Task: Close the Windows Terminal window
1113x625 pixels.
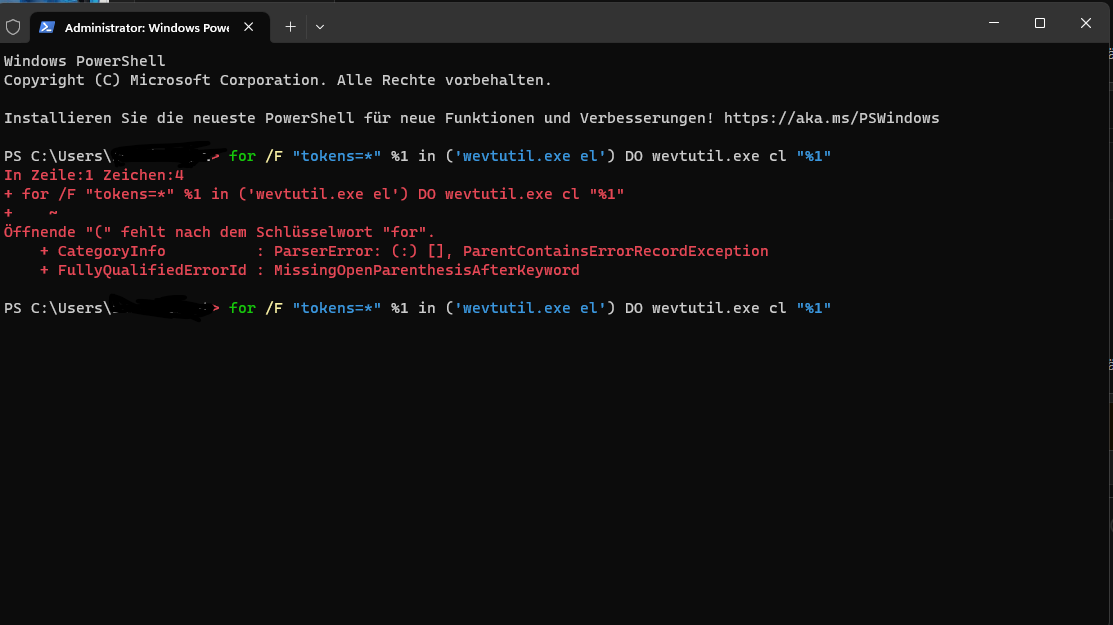Action: coord(1086,23)
